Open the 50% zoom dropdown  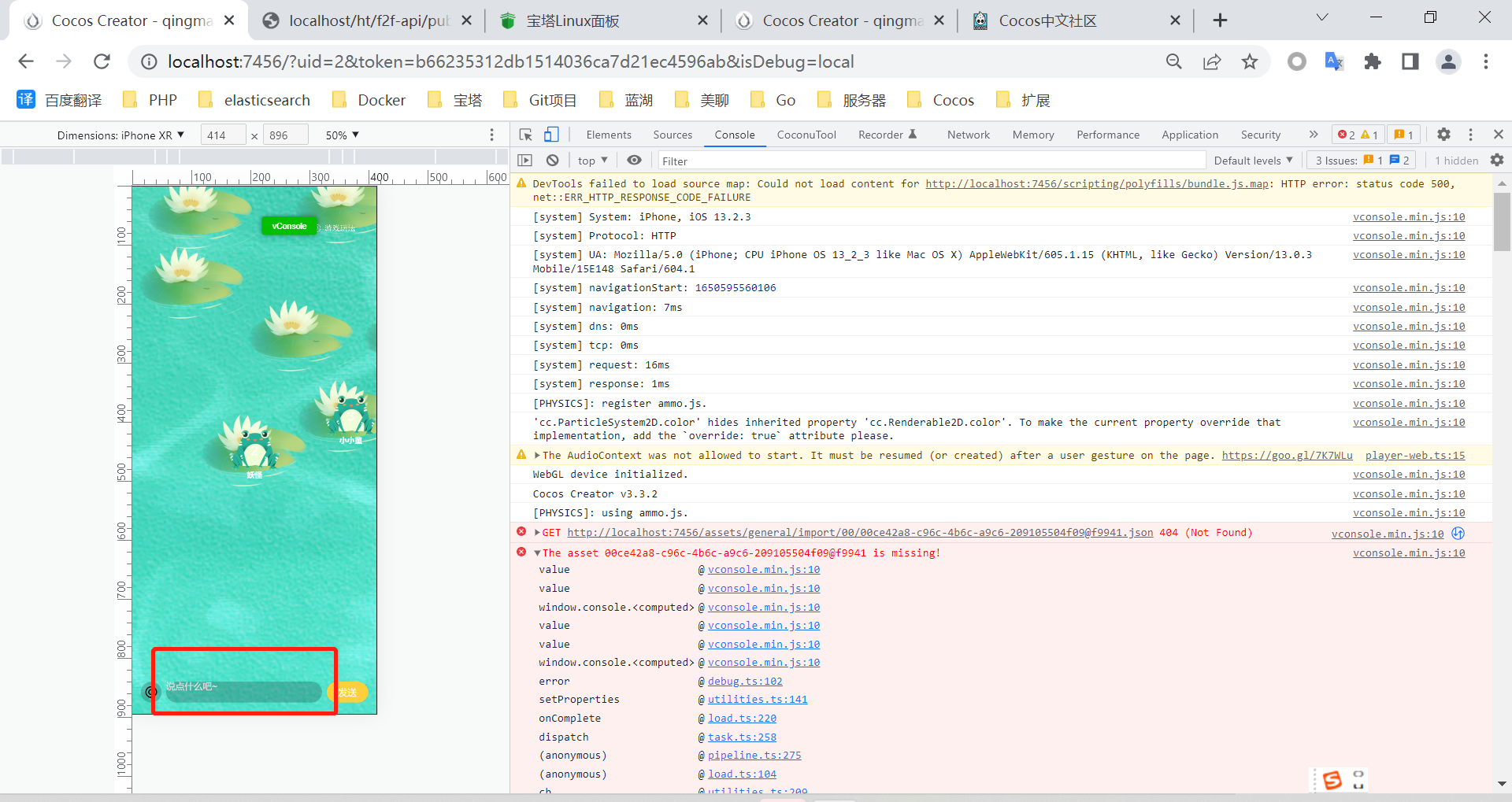pyautogui.click(x=343, y=135)
